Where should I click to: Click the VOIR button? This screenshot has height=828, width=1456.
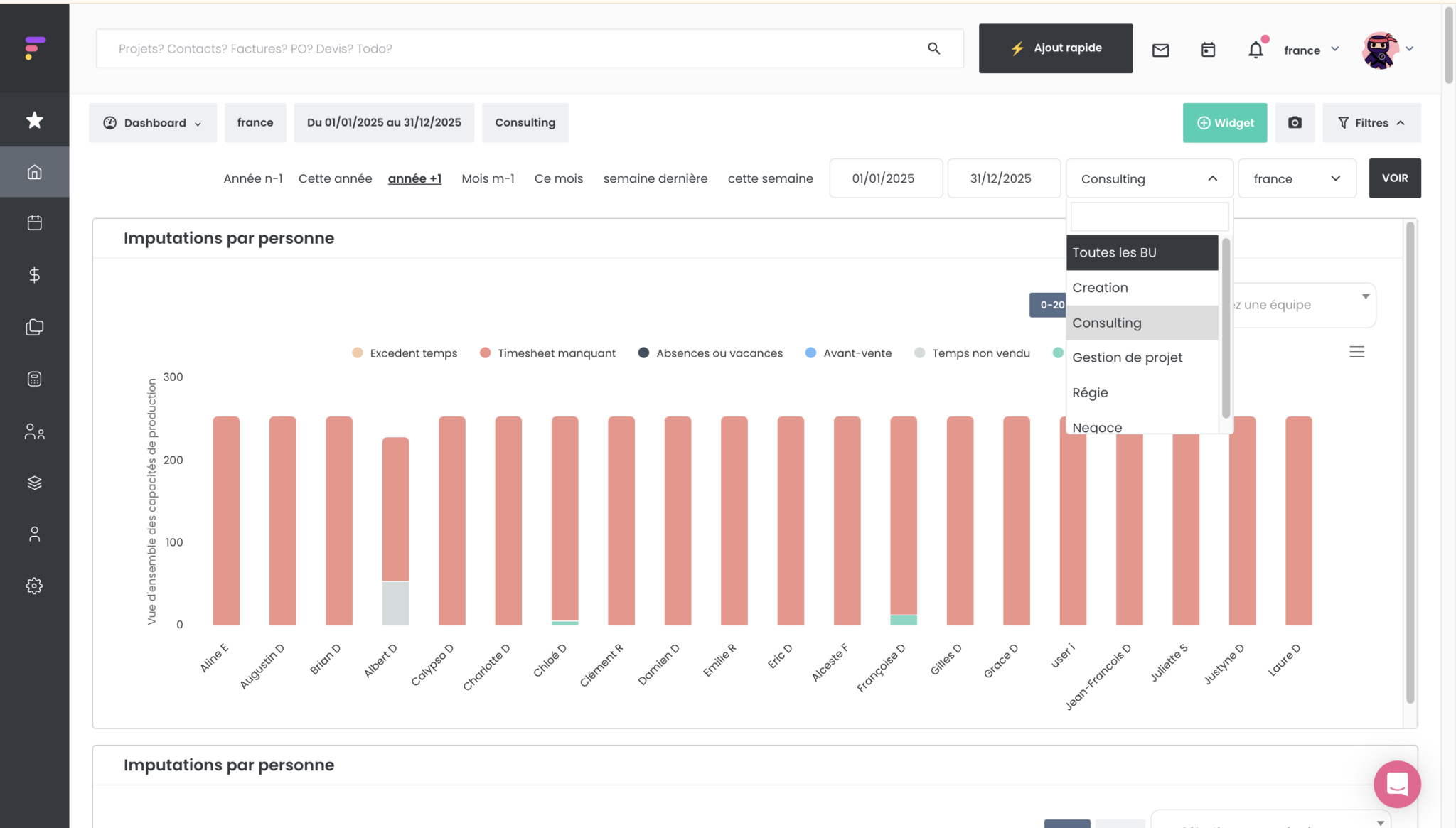(x=1394, y=178)
